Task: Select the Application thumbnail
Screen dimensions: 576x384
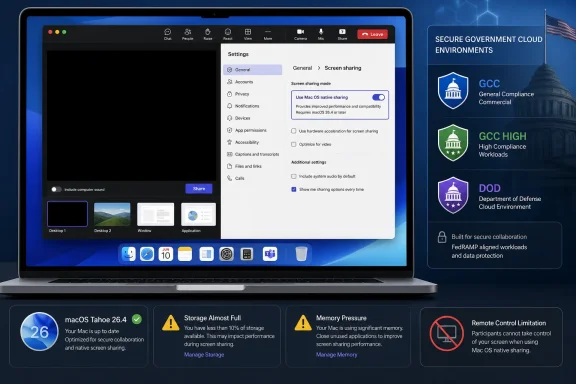Action: [x=198, y=214]
